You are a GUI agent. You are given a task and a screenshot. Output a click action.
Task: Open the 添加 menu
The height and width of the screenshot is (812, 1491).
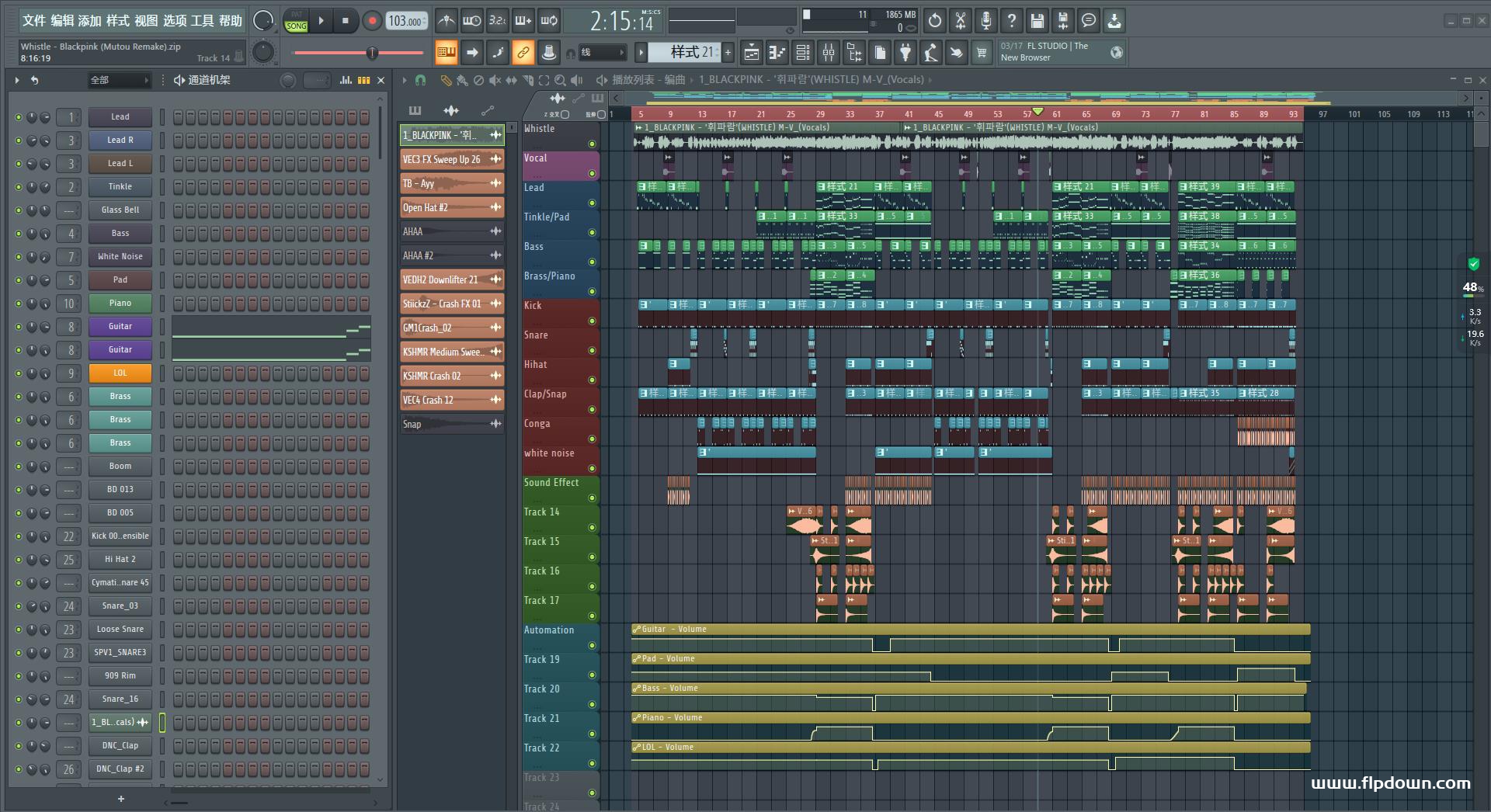click(90, 21)
